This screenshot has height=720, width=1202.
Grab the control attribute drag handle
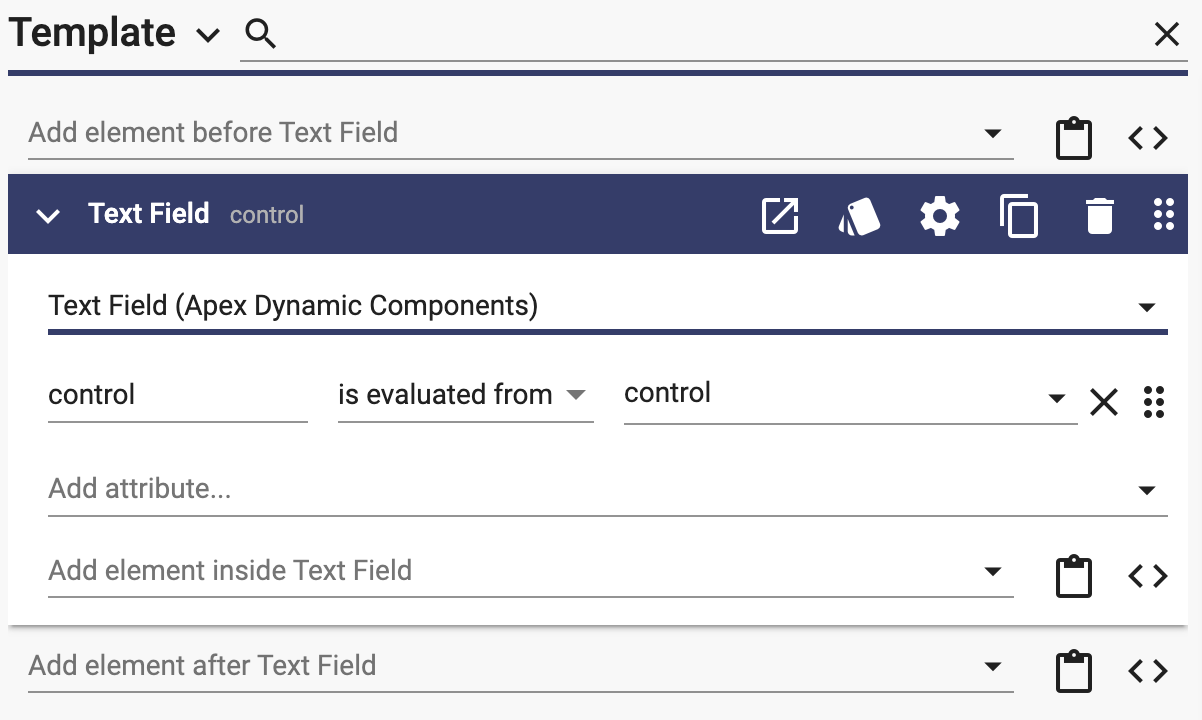[x=1153, y=402]
